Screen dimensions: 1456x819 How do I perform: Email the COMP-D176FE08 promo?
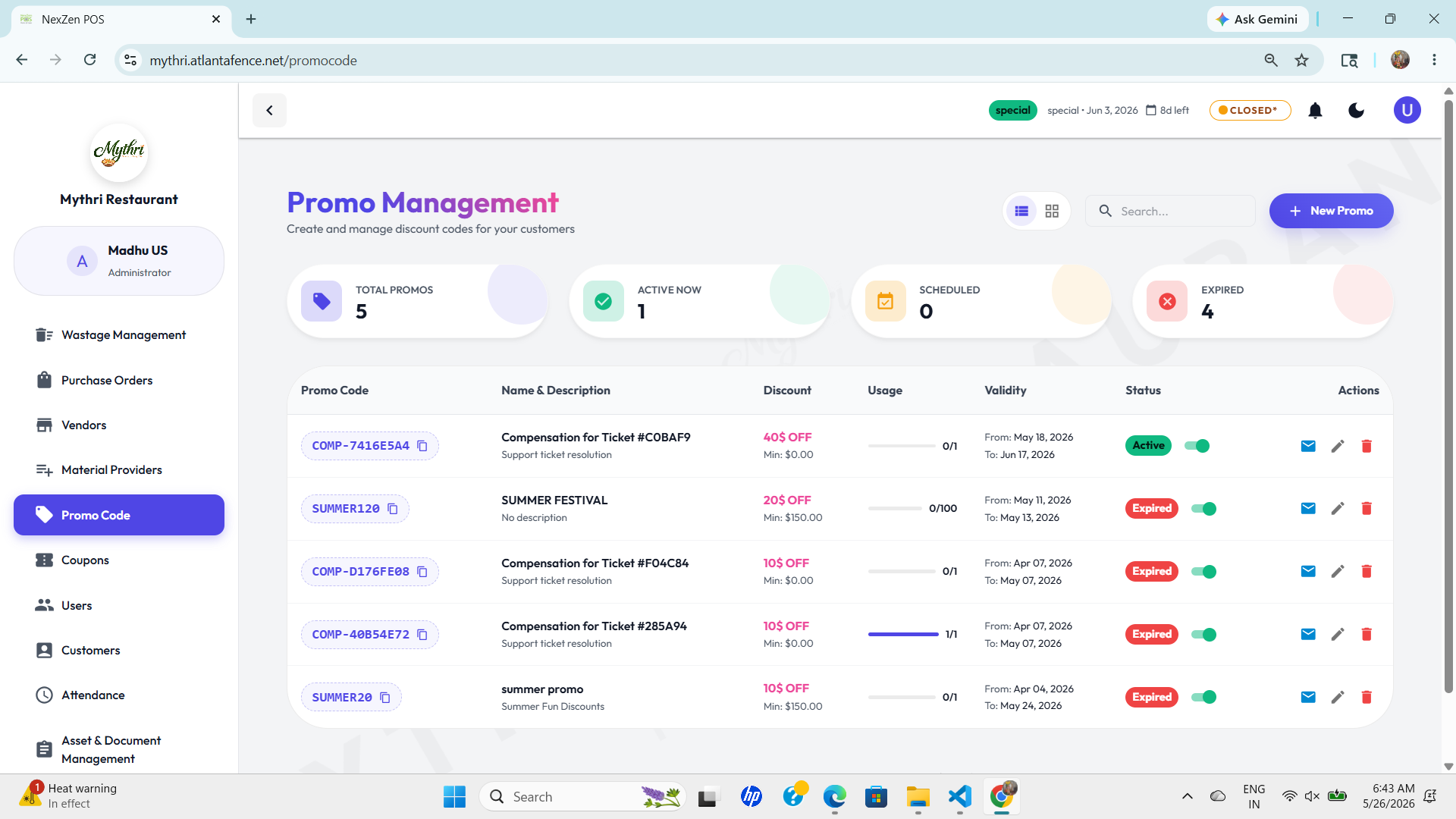(x=1308, y=571)
